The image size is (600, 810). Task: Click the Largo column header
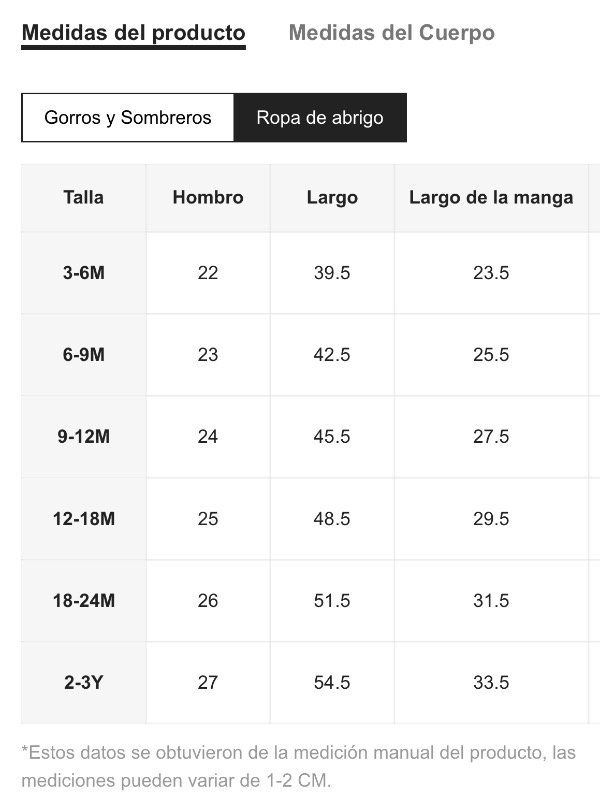click(332, 197)
